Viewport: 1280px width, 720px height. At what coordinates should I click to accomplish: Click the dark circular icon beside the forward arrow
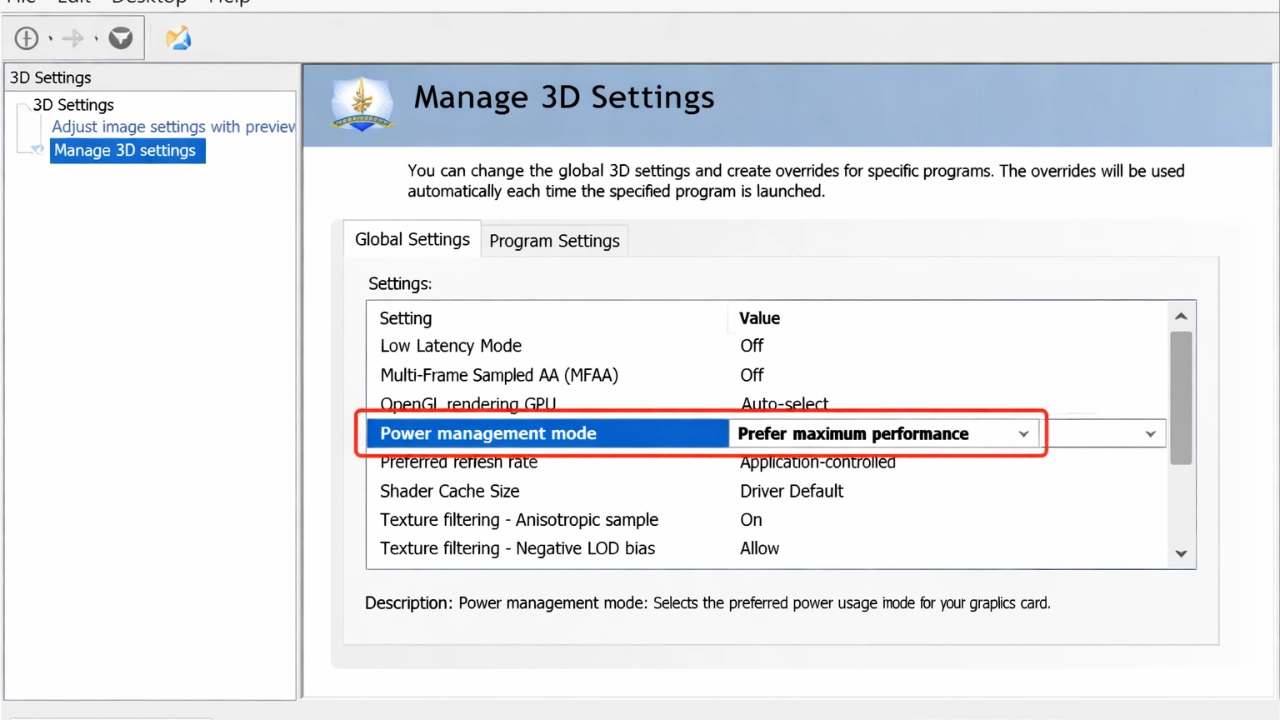coord(120,38)
